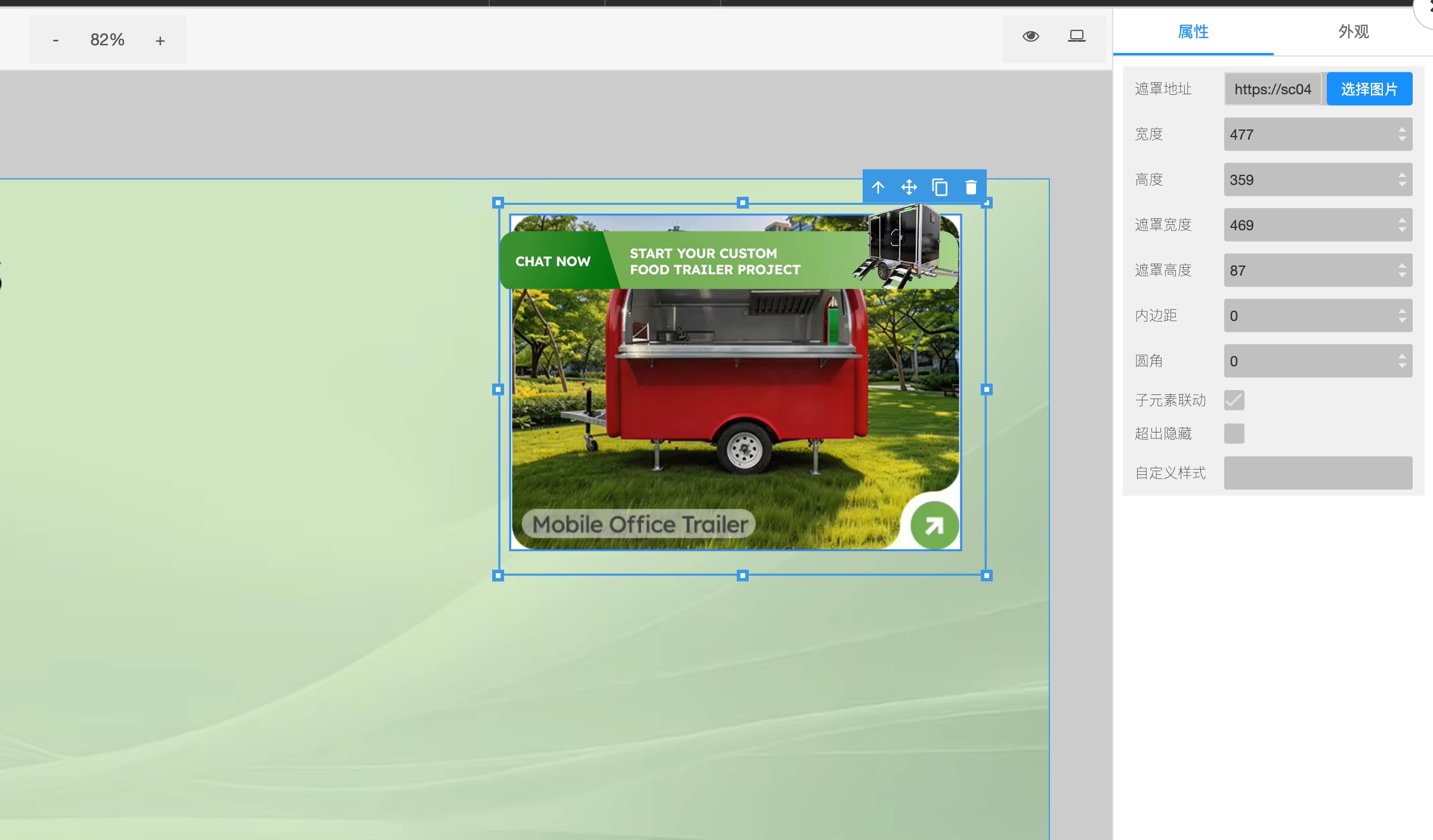Viewport: 1433px width, 840px height.
Task: Click the eye preview icon
Action: pos(1030,36)
